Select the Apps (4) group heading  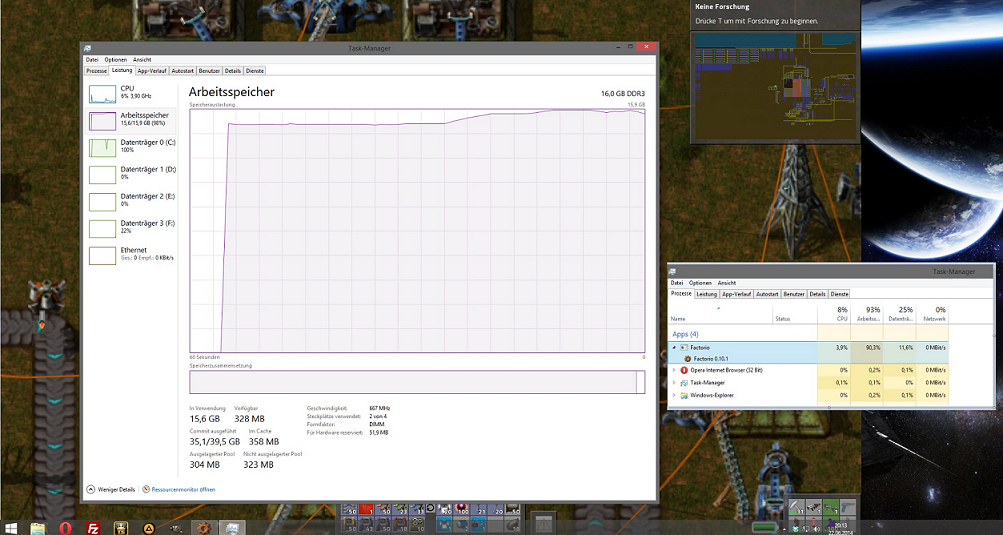685,334
